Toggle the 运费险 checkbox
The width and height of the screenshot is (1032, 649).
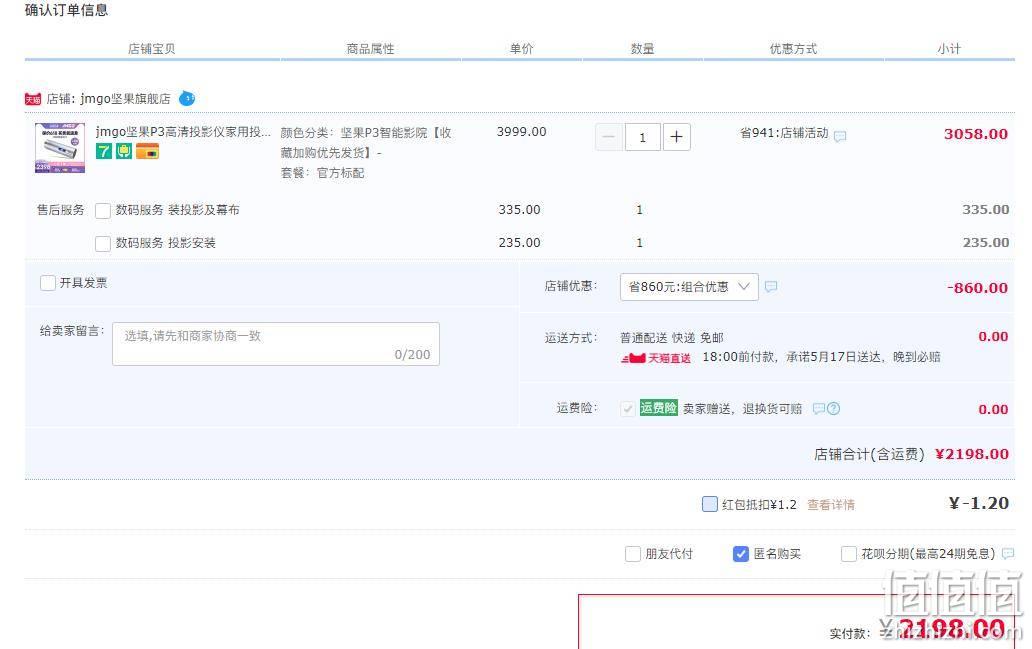(627, 409)
